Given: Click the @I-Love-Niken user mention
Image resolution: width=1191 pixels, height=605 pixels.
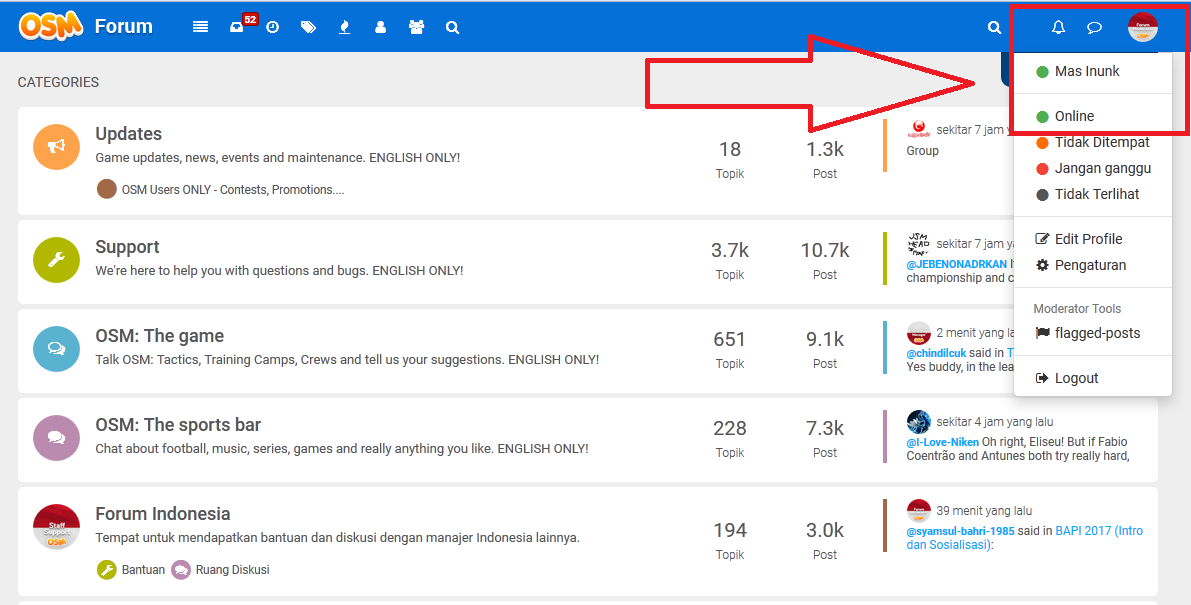Looking at the screenshot, I should pyautogui.click(x=942, y=442).
